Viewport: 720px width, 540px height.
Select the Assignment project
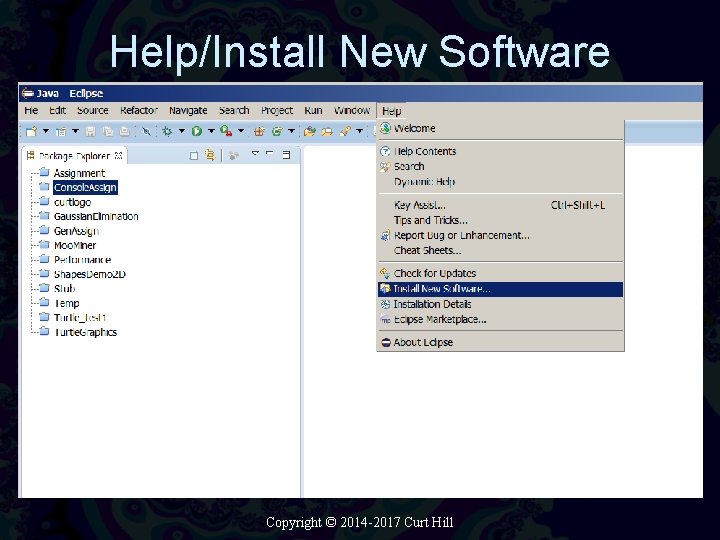coord(79,173)
